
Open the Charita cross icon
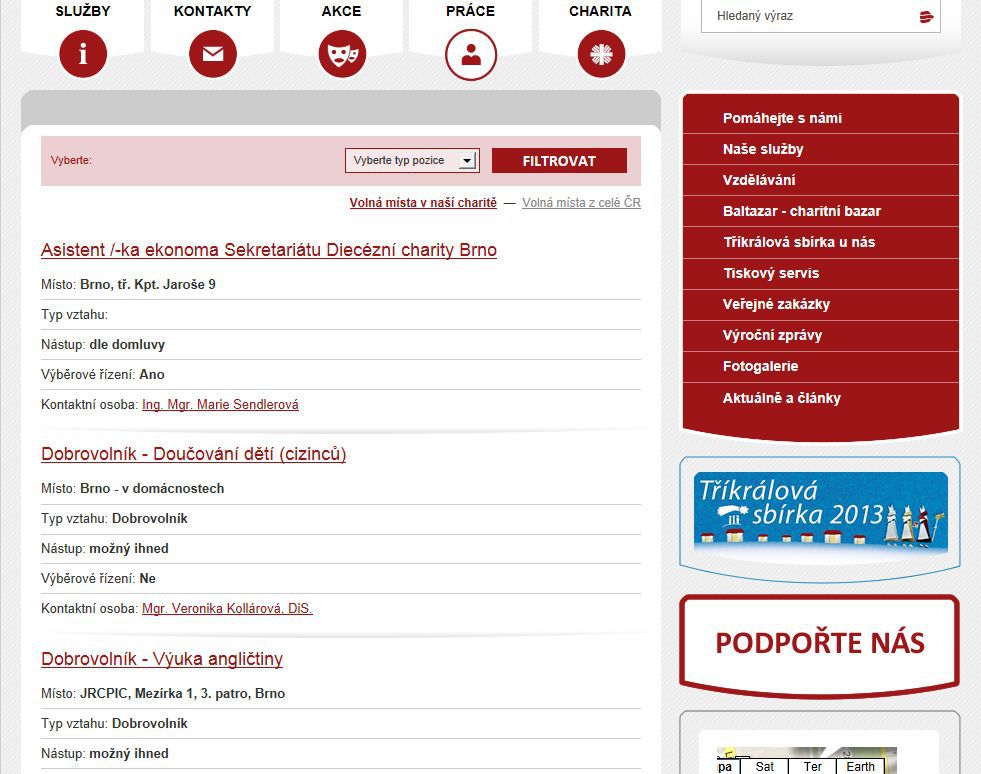(x=601, y=54)
